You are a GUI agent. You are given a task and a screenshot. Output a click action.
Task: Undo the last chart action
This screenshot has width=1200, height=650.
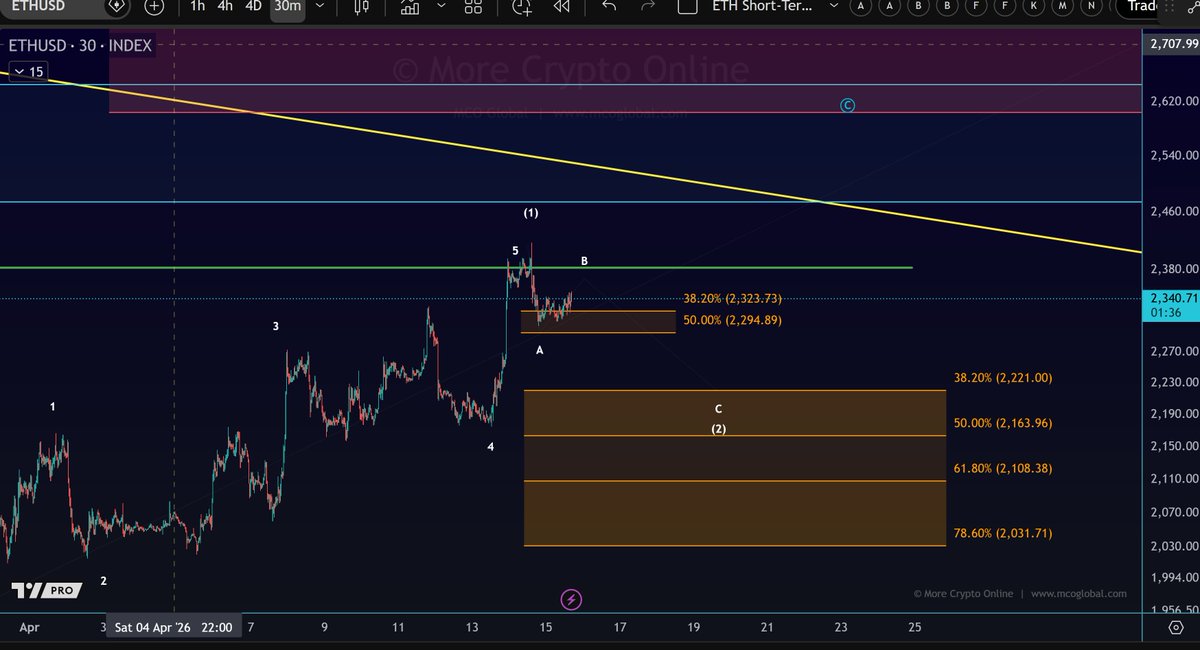(609, 6)
